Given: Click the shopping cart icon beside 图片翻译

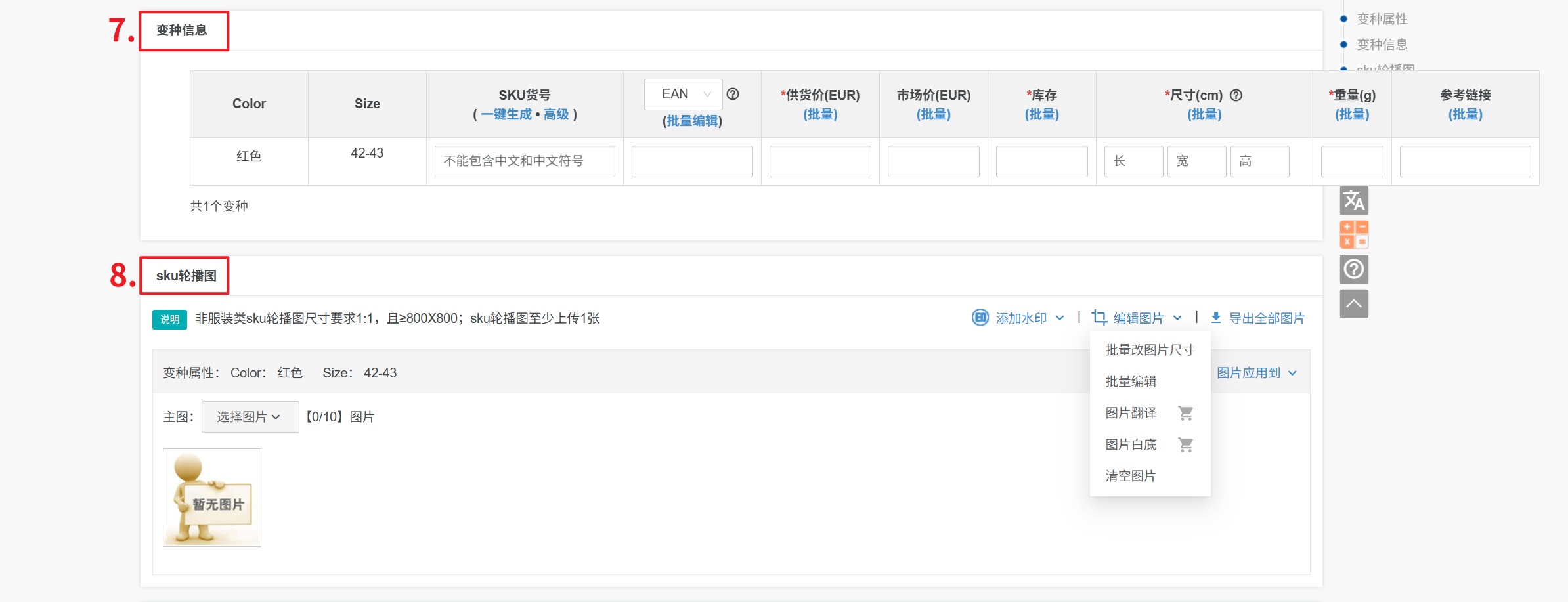Looking at the screenshot, I should tap(1185, 413).
